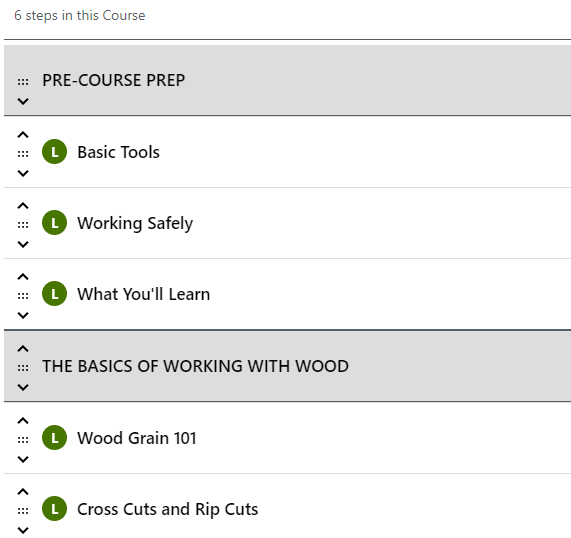
Task: Open Cross Cuts and Rip Cuts lesson title
Action: tap(168, 509)
